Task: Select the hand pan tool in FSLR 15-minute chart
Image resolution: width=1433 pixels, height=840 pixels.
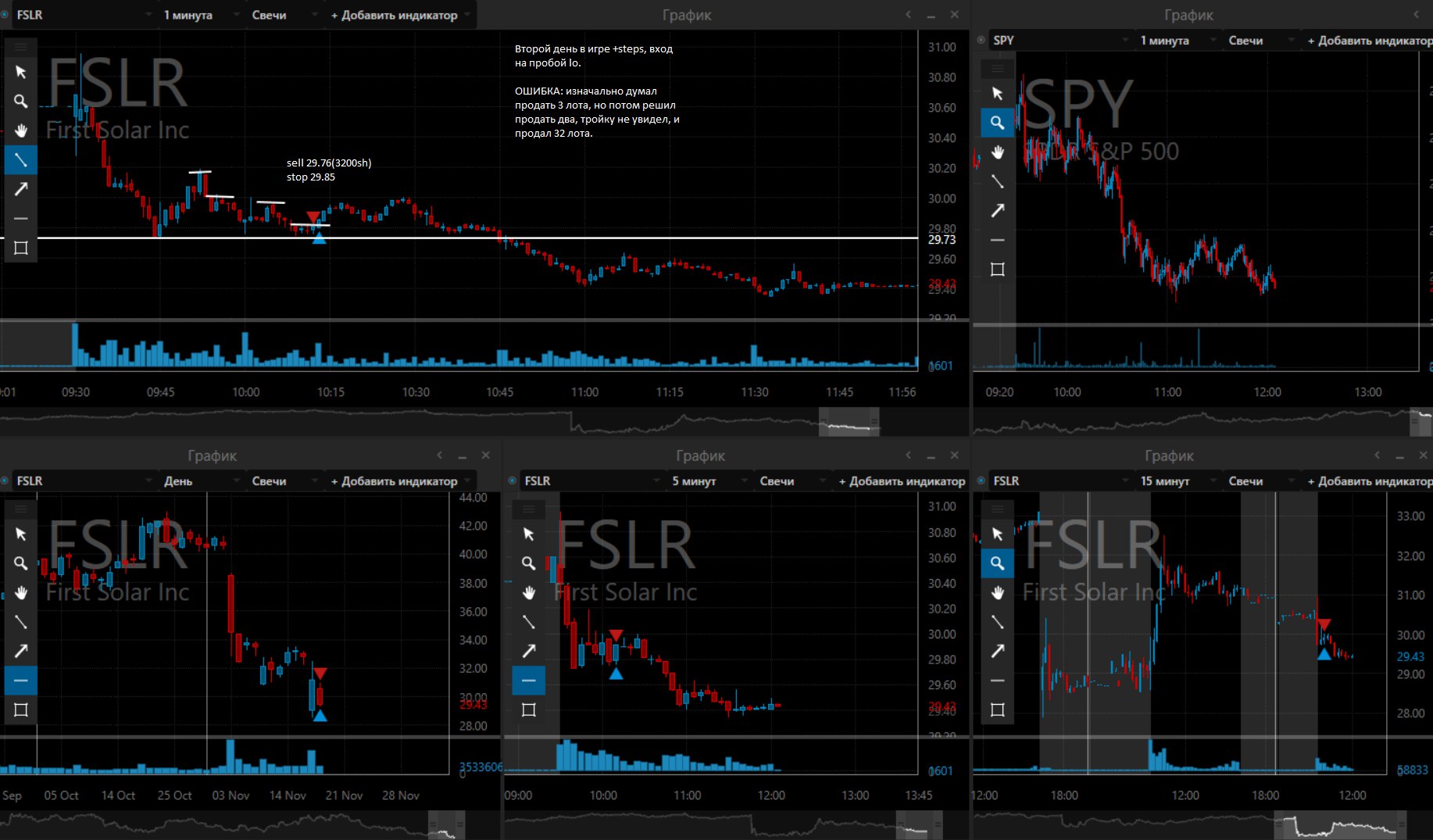Action: point(998,592)
